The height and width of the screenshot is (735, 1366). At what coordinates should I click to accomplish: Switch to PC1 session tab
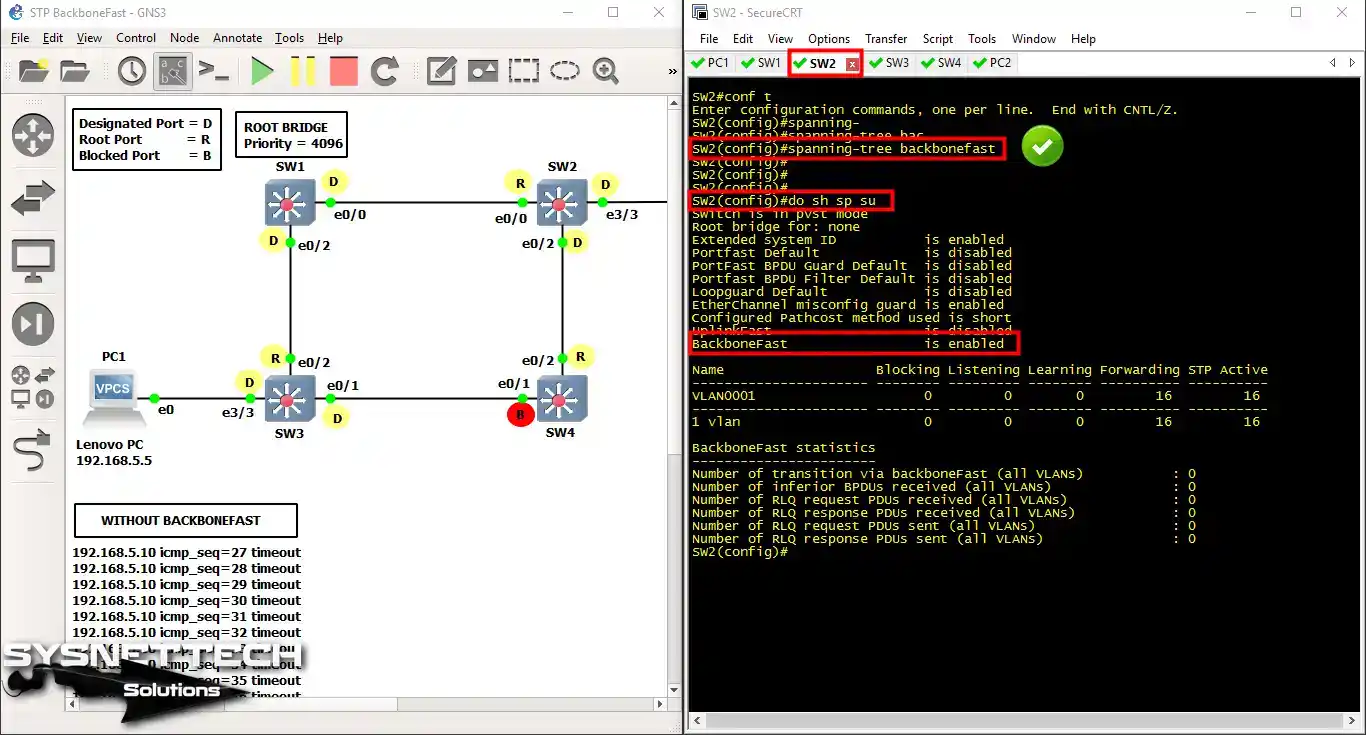click(x=710, y=62)
